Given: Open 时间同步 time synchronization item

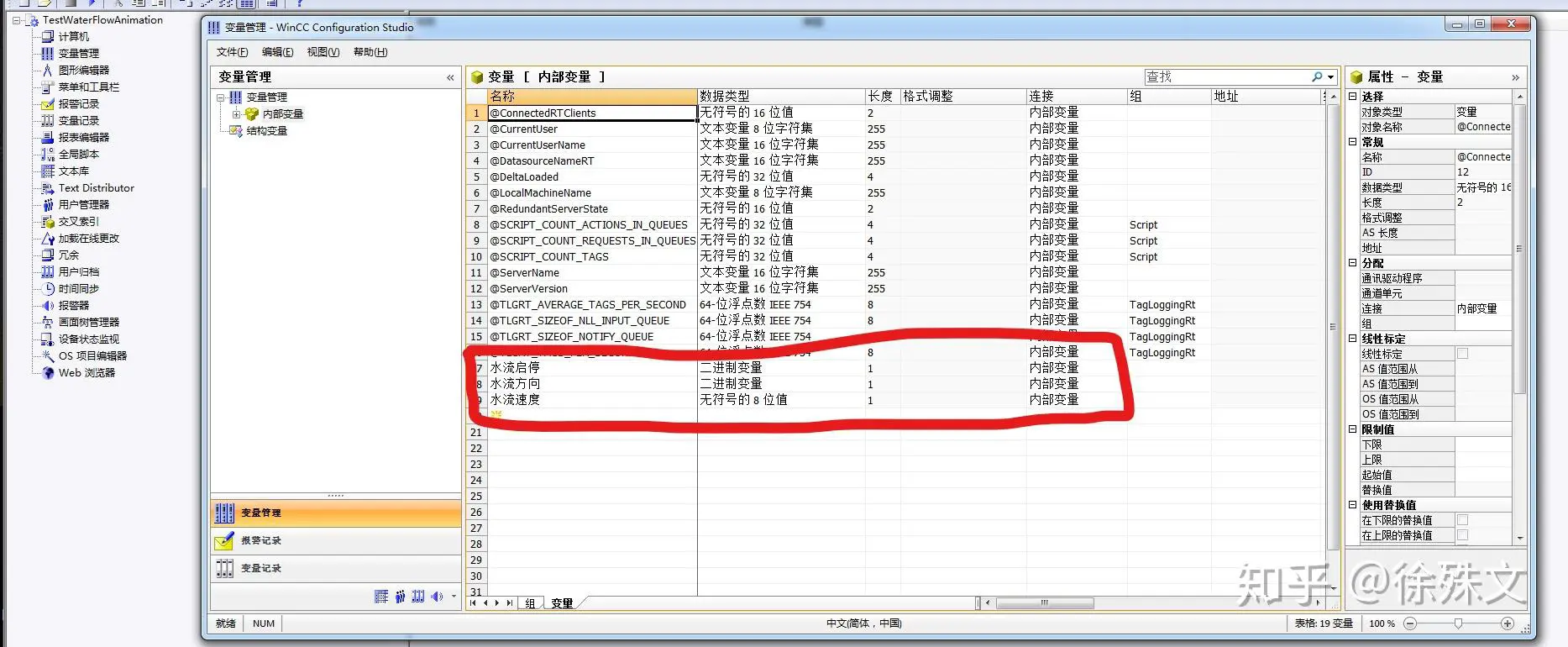Looking at the screenshot, I should click(78, 289).
